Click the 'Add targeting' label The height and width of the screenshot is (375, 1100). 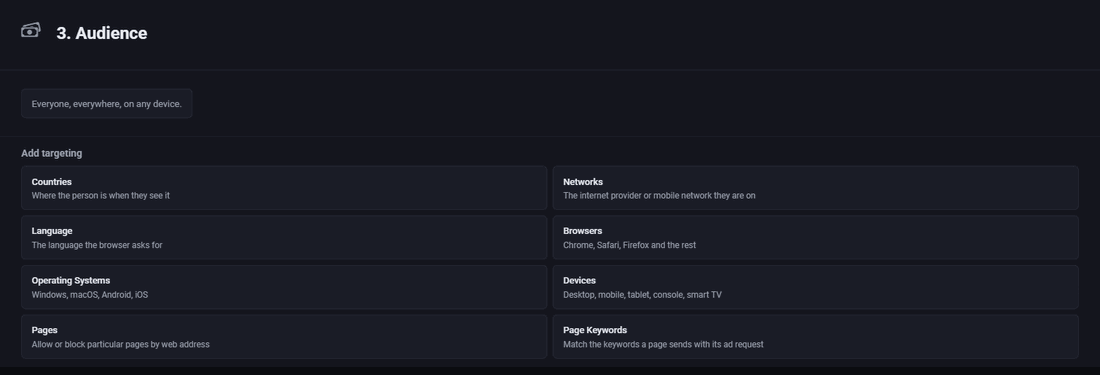(51, 153)
